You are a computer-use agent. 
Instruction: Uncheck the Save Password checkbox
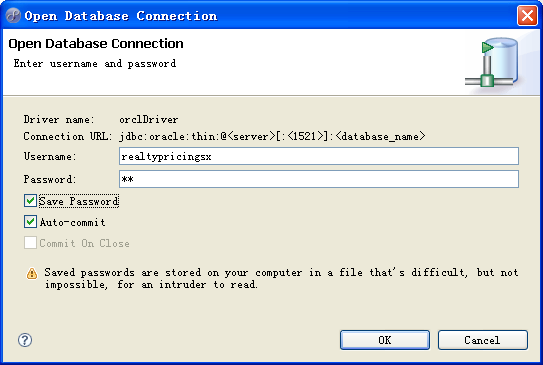pos(30,201)
